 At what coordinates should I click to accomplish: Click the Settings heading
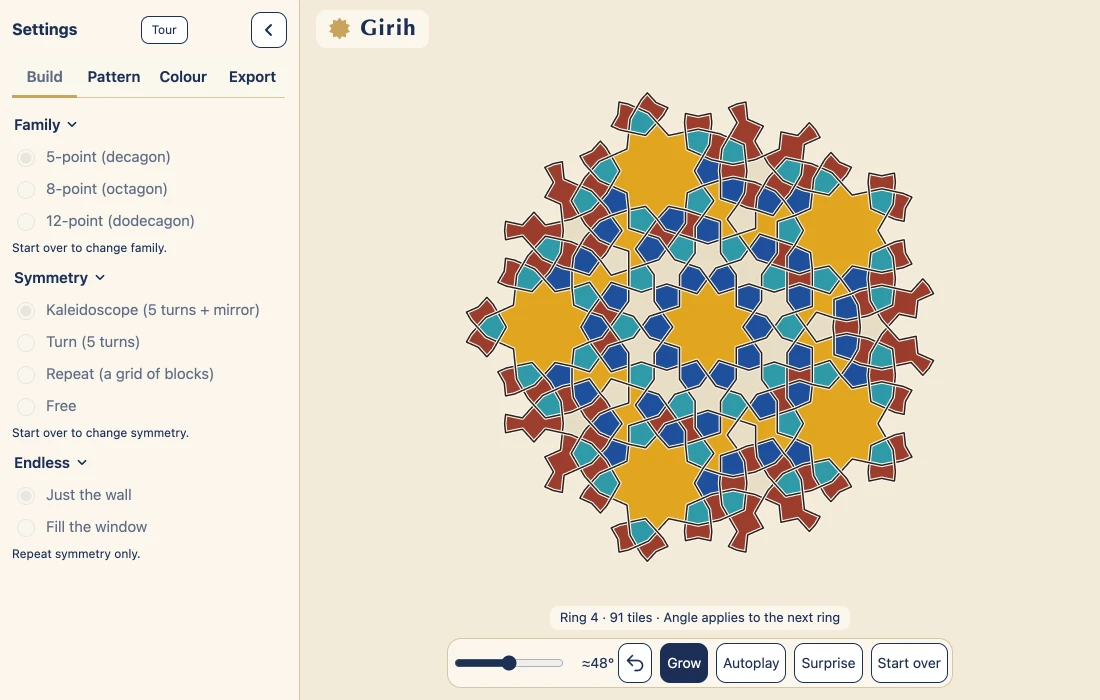[x=45, y=29]
